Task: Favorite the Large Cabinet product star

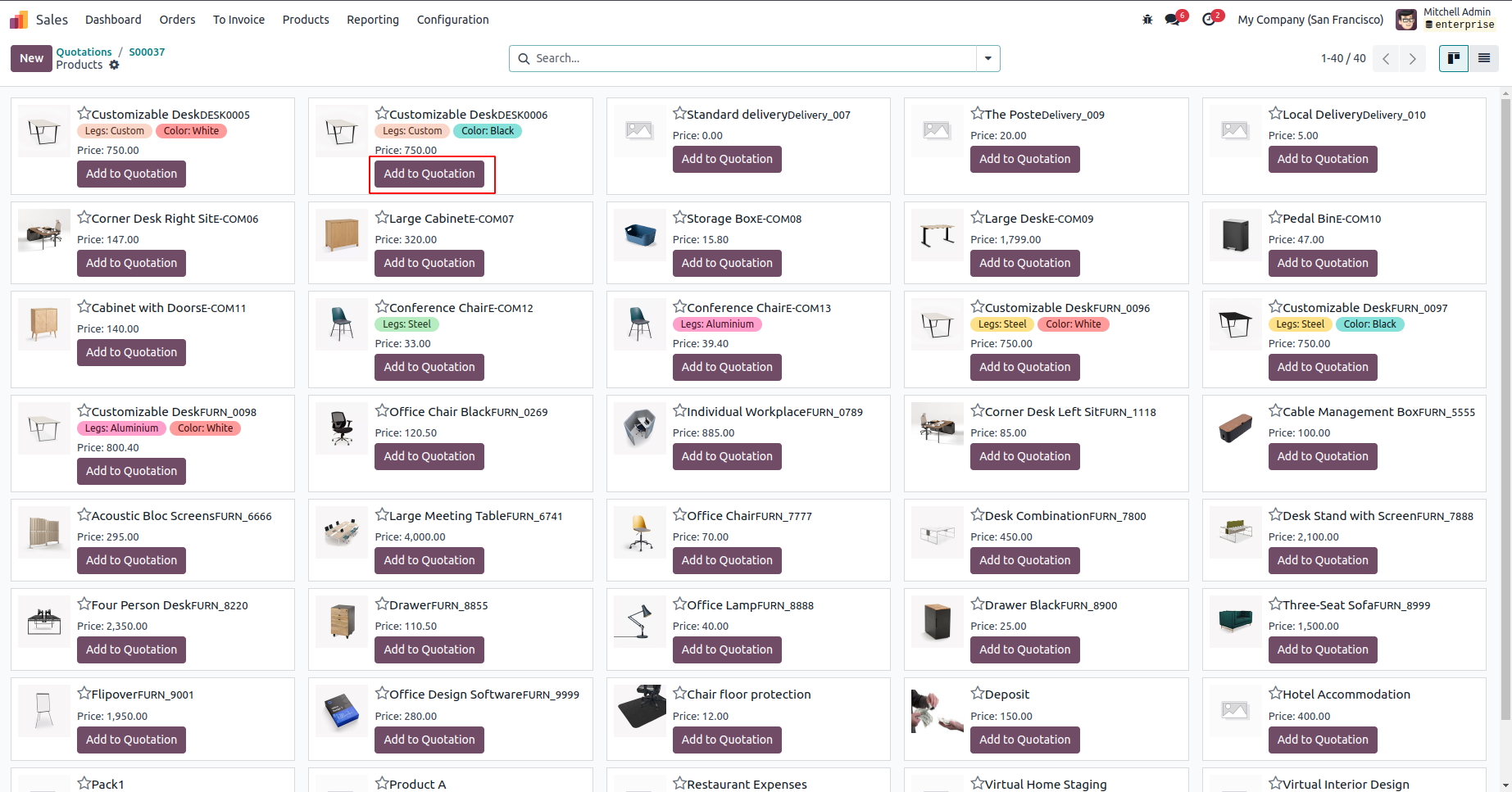Action: 382,218
